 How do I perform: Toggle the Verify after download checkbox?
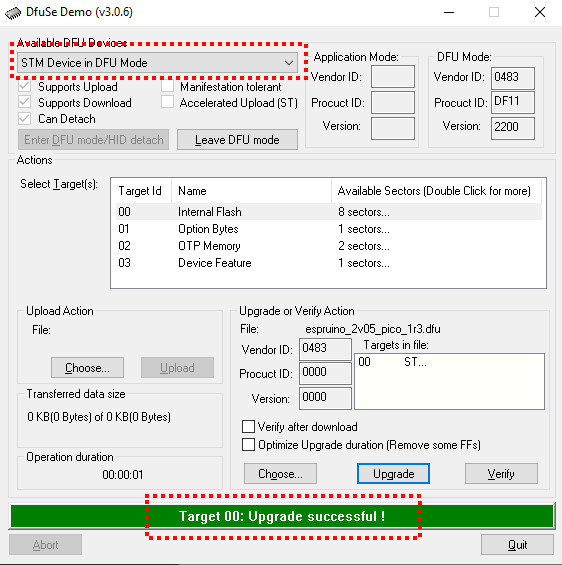coord(248,427)
